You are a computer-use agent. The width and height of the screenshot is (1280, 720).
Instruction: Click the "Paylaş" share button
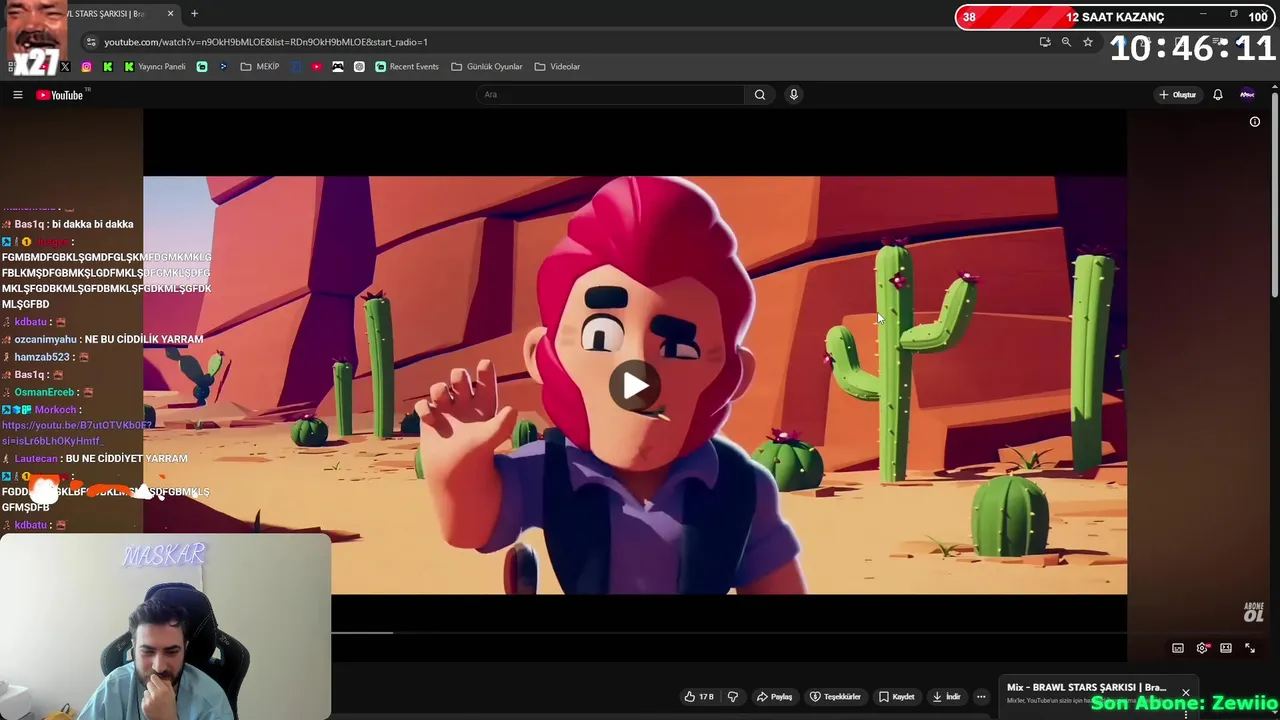tap(775, 697)
